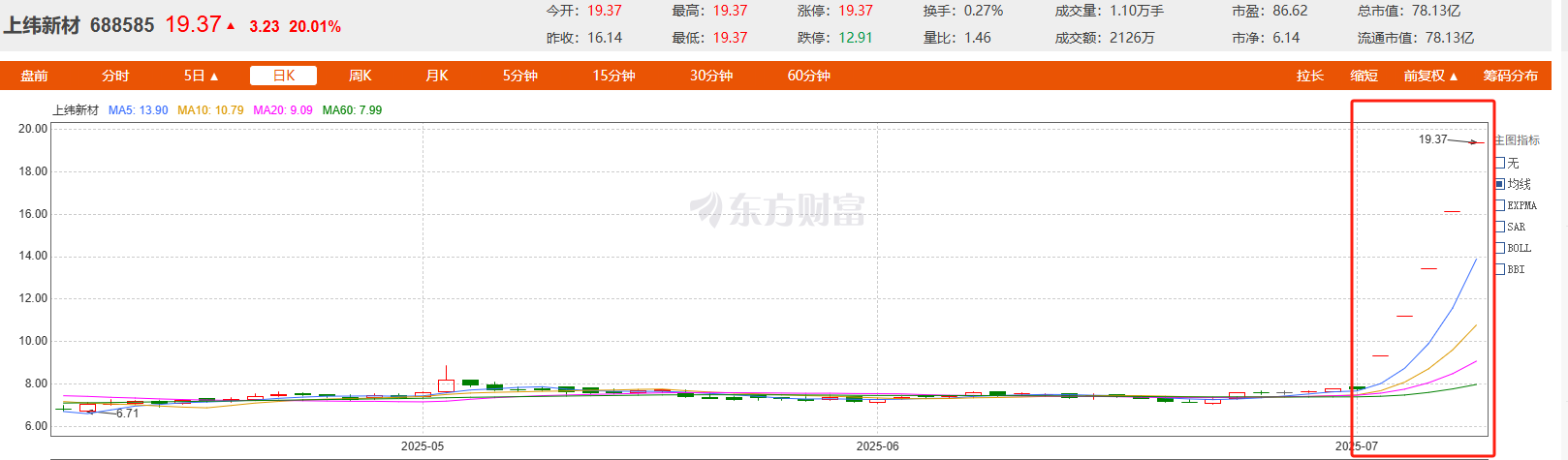Click the 19.37 high price marker on chart
Image resolution: width=1568 pixels, height=460 pixels.
point(1432,139)
